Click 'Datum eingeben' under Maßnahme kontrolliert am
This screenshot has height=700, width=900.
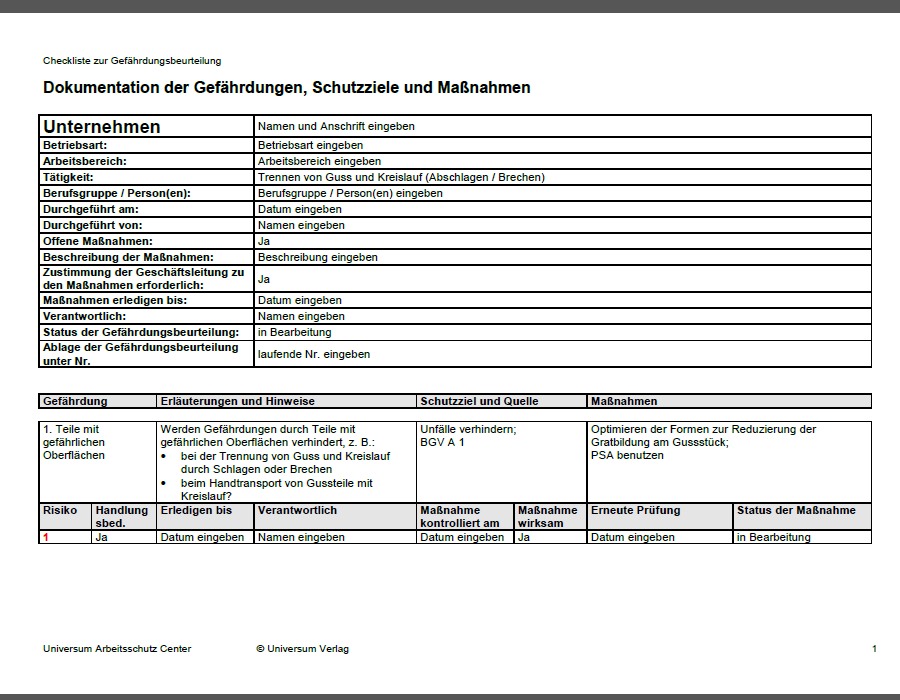point(465,537)
